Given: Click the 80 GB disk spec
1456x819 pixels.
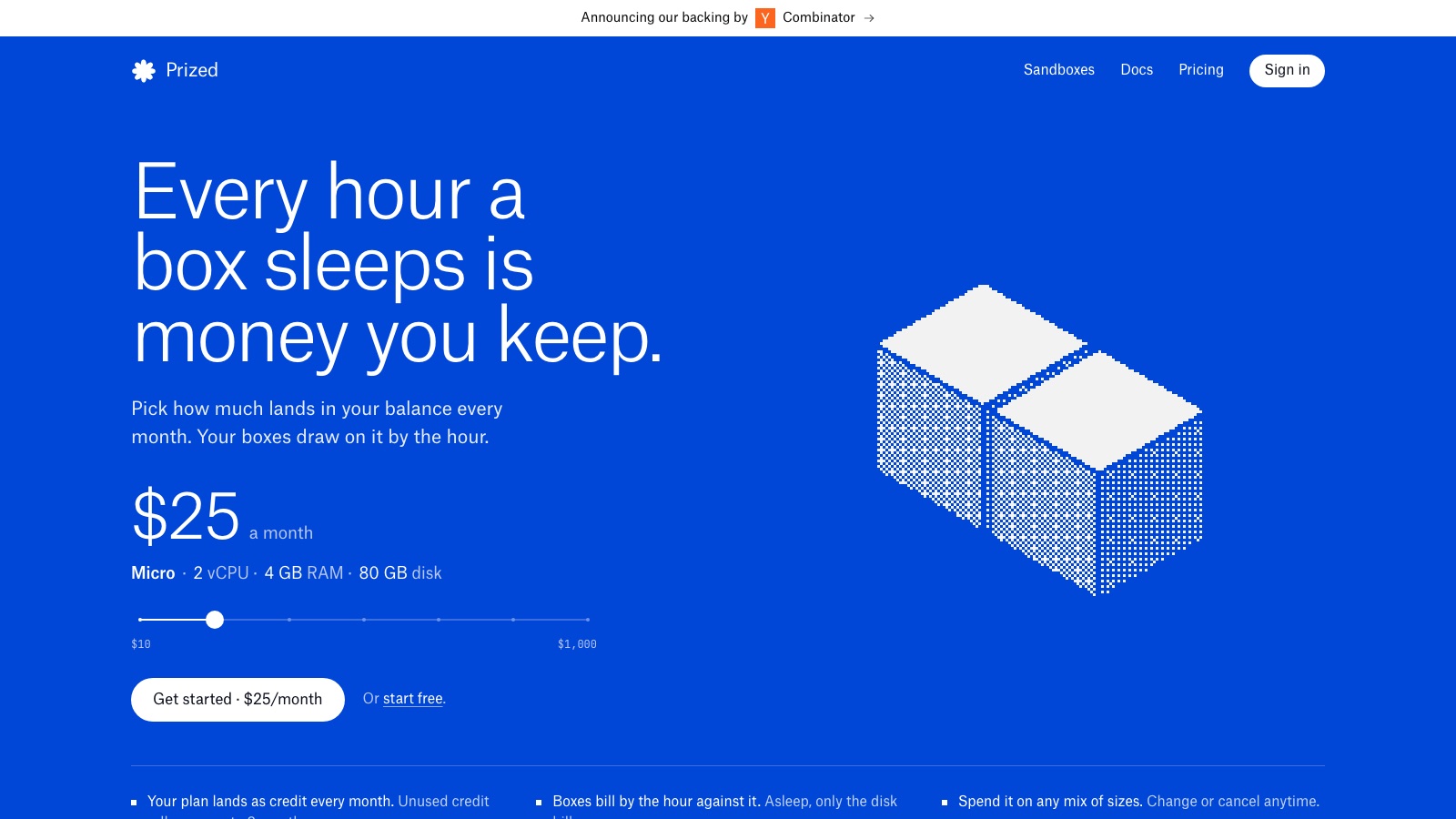Looking at the screenshot, I should [400, 573].
